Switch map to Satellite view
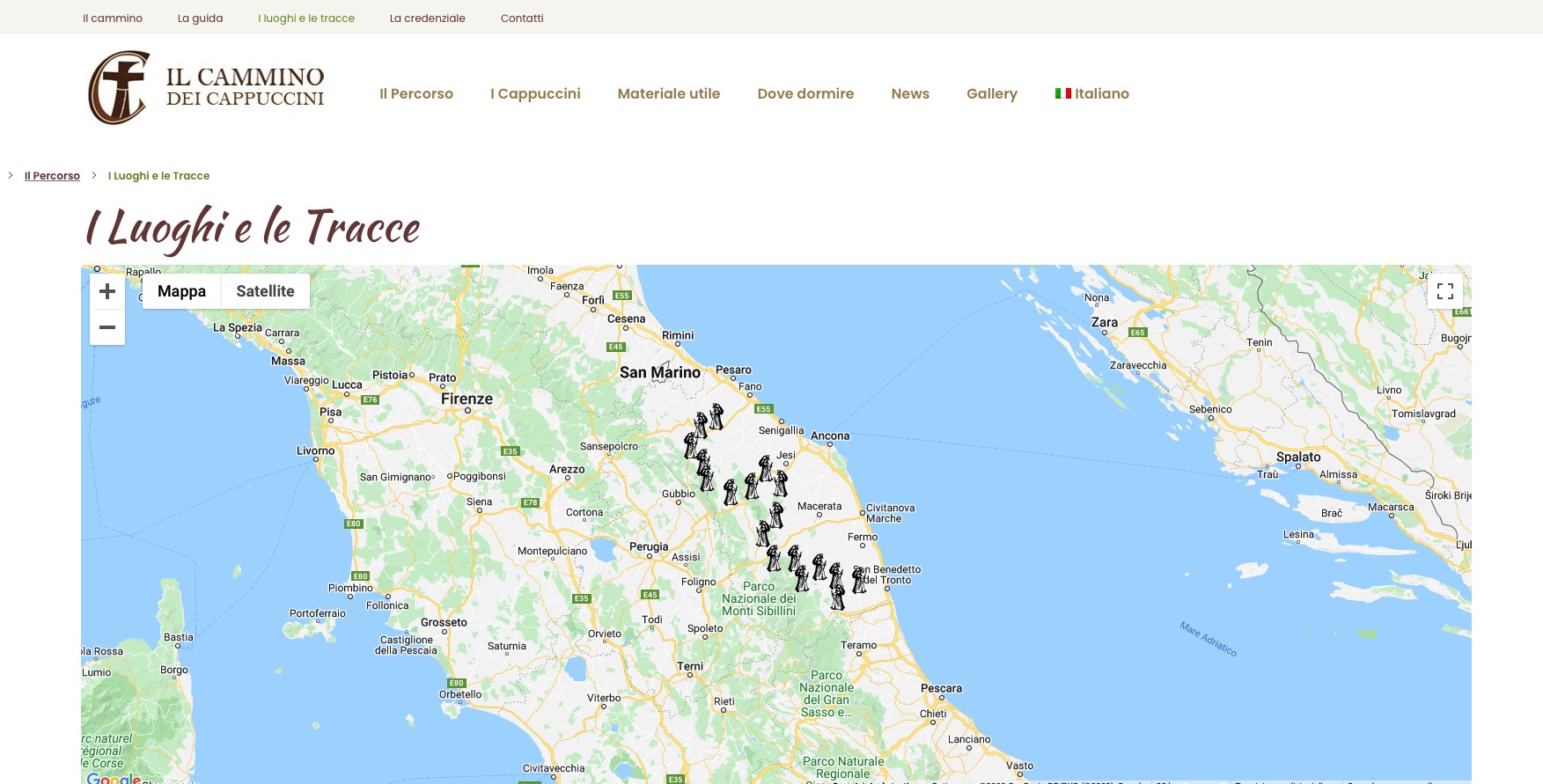The image size is (1543, 784). tap(265, 291)
